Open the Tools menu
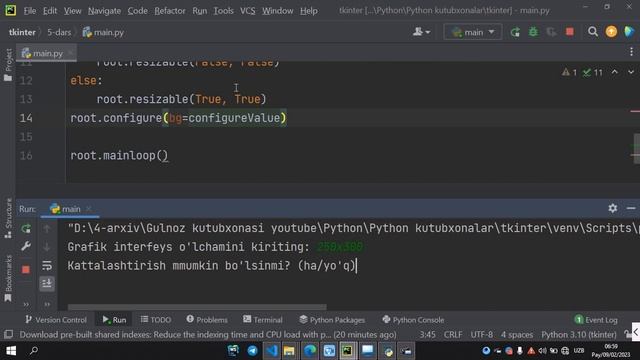 [x=223, y=11]
